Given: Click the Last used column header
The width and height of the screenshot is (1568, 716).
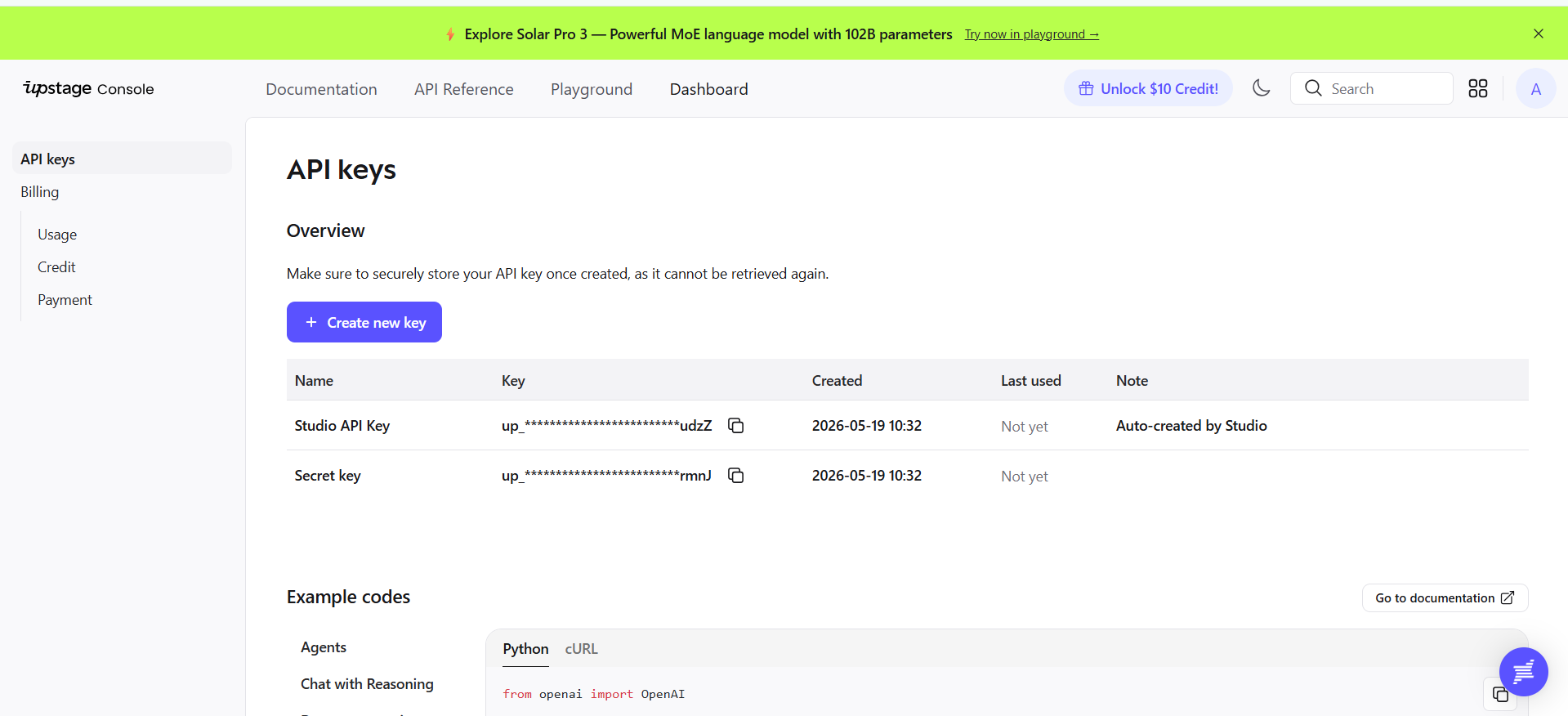Looking at the screenshot, I should point(1030,381).
